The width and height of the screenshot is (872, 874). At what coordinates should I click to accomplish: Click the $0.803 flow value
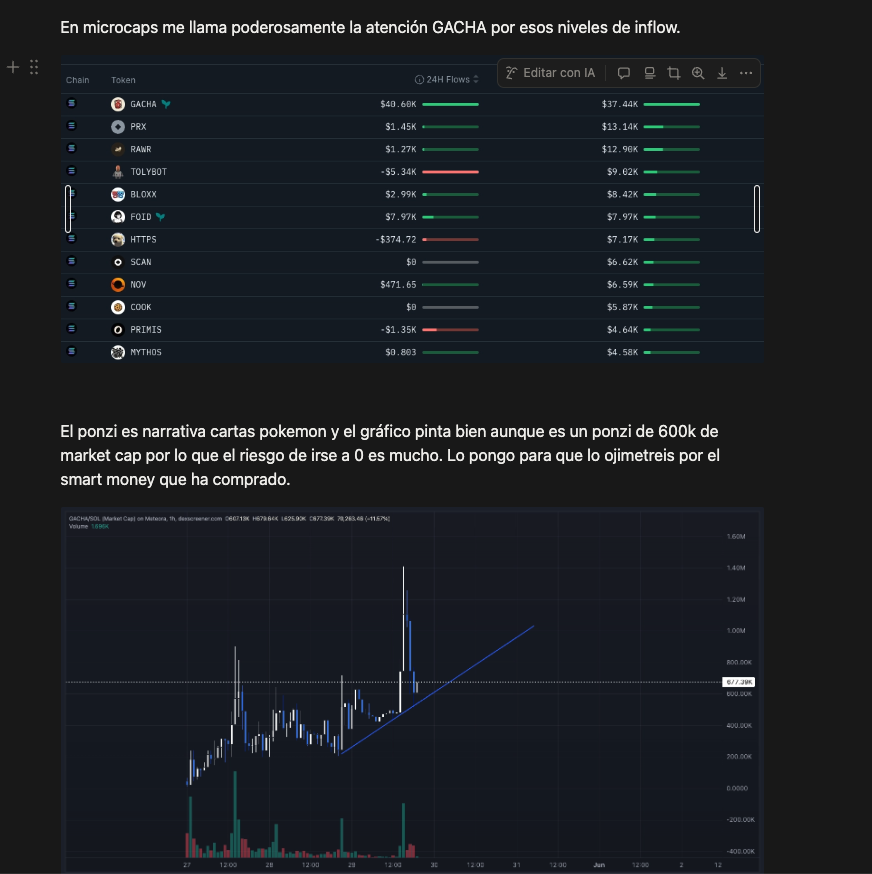(x=400, y=352)
